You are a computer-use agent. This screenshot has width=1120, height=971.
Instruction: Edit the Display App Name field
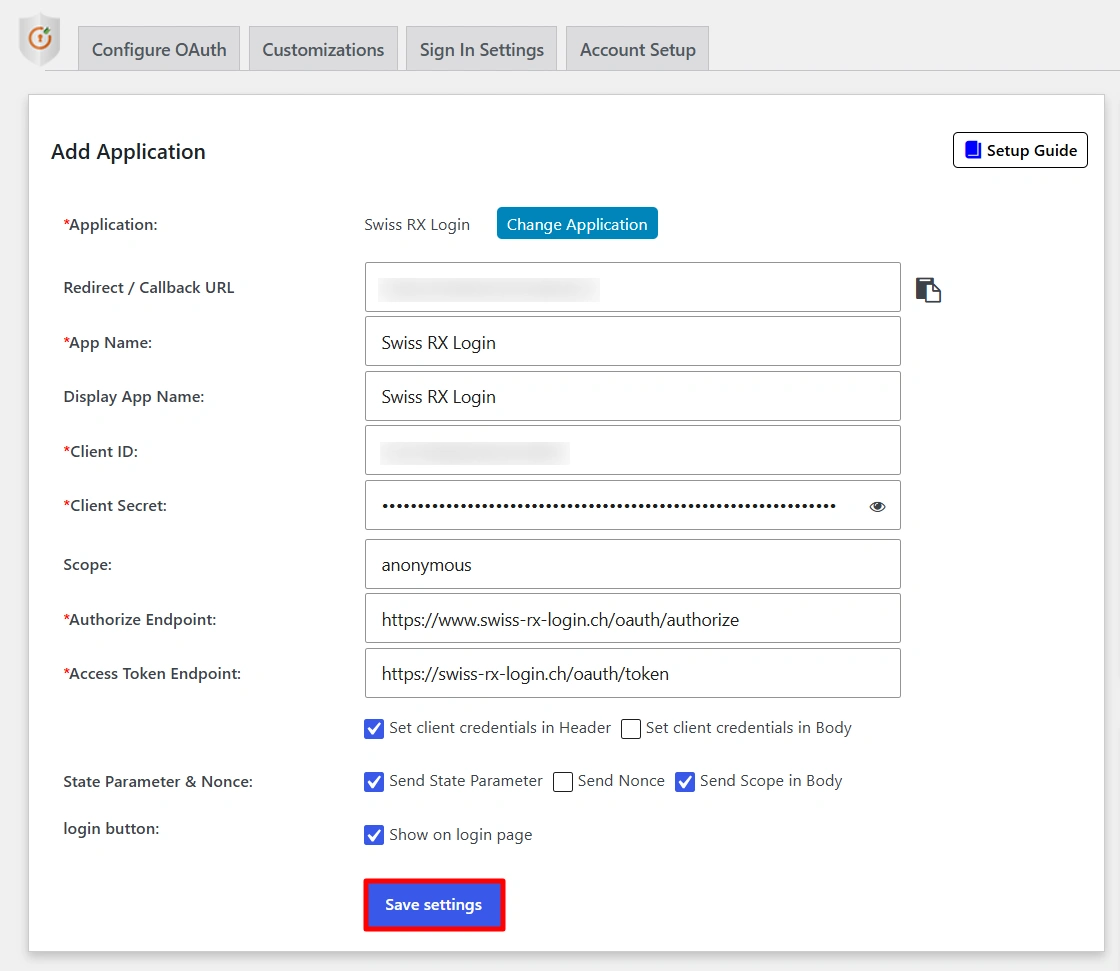tap(633, 396)
